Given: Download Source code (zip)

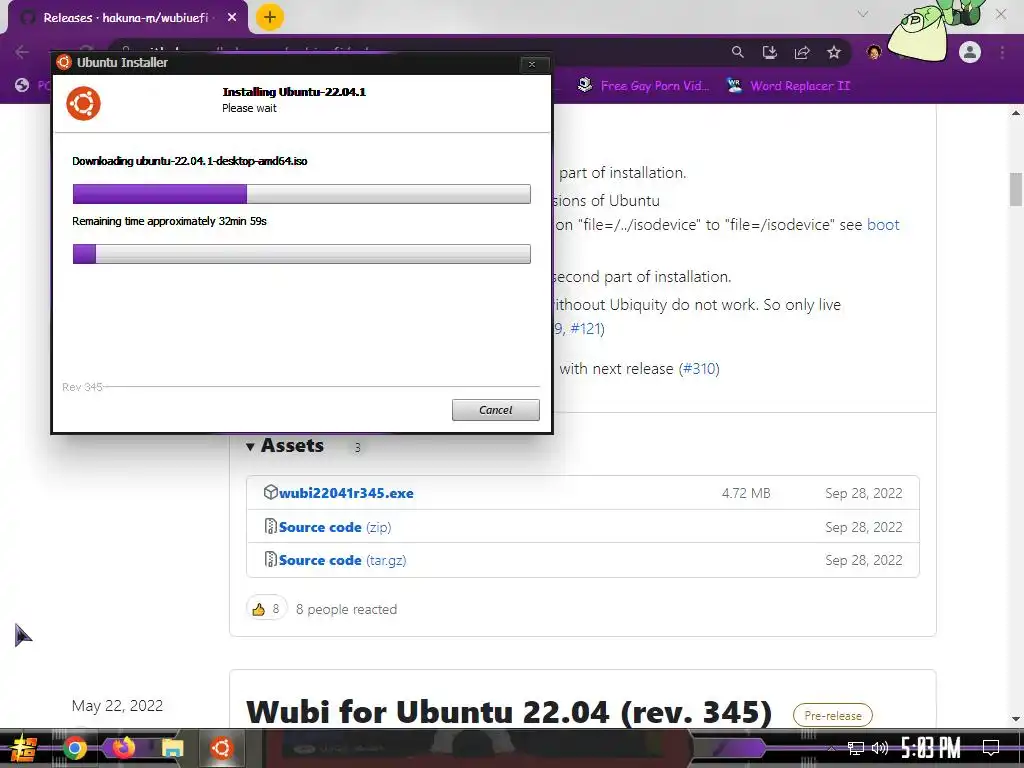Looking at the screenshot, I should click(x=335, y=527).
